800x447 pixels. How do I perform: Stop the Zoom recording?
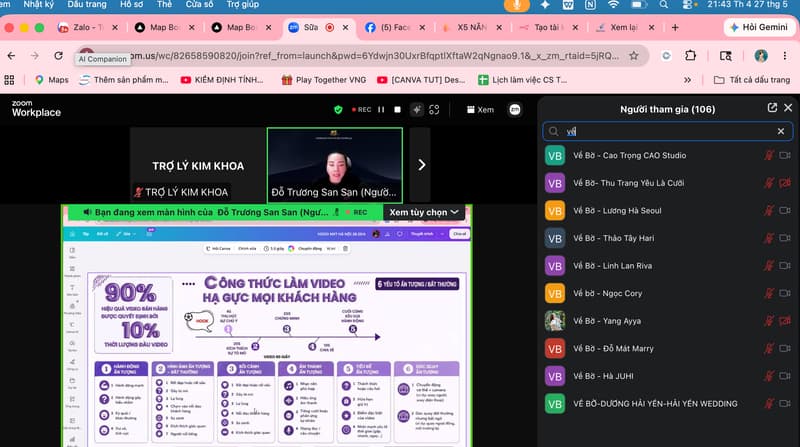tap(397, 110)
